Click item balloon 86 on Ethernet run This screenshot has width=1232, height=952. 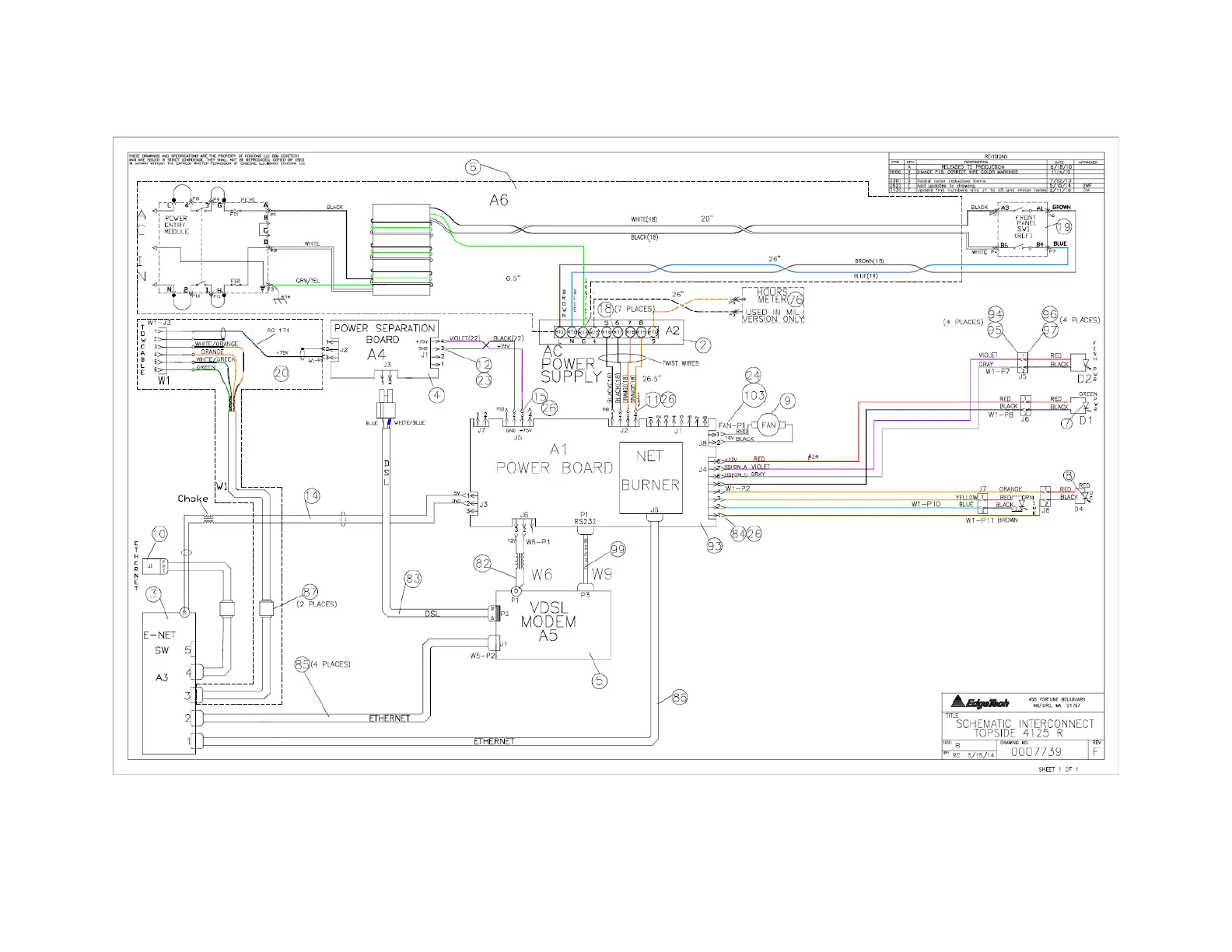(680, 698)
